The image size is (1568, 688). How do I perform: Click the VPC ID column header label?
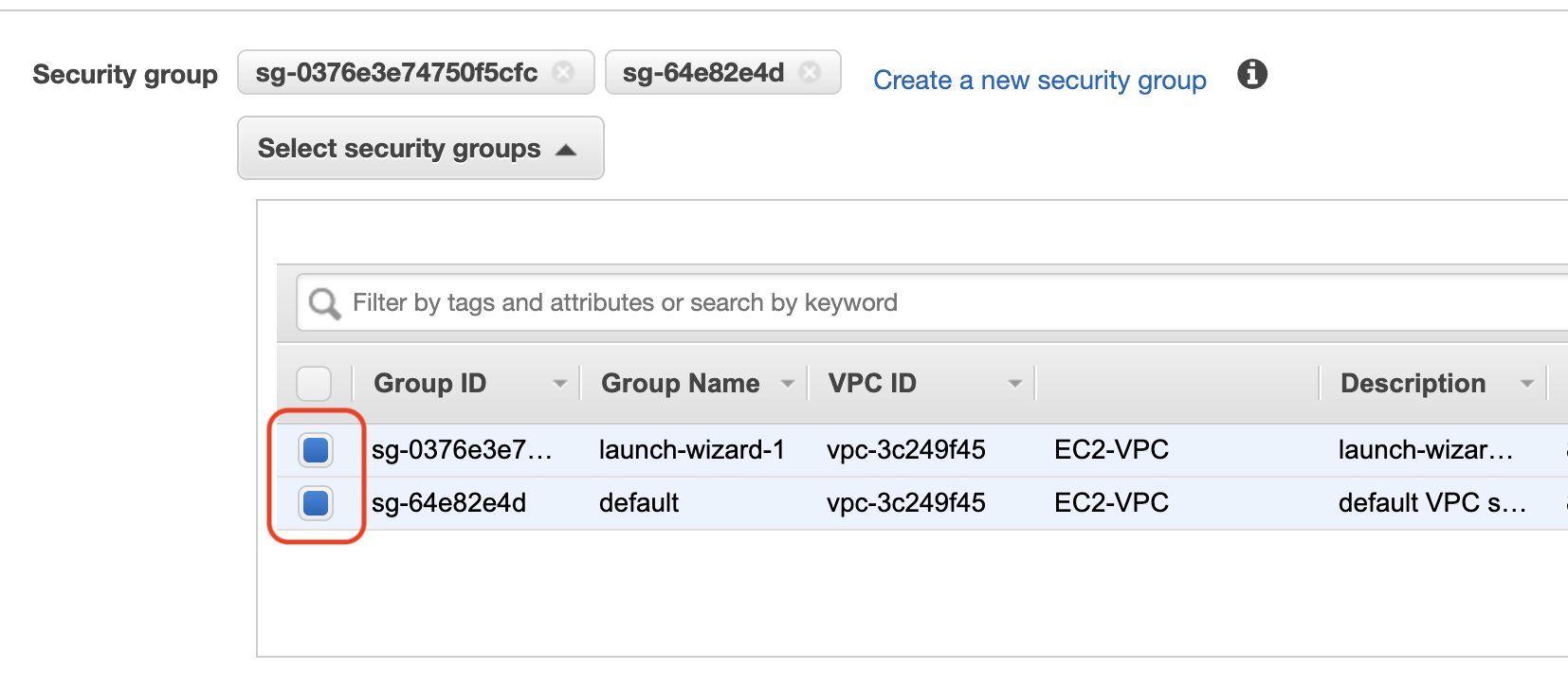point(872,384)
